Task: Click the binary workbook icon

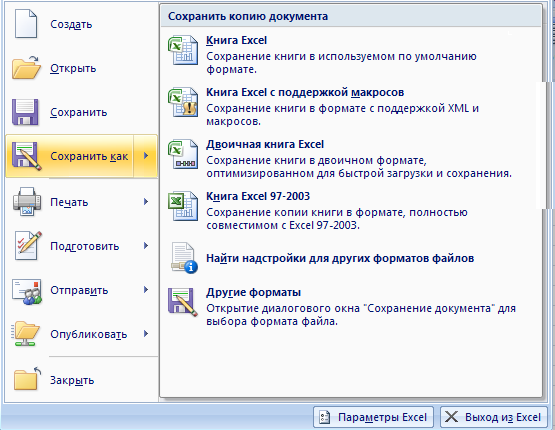Action: tap(183, 154)
